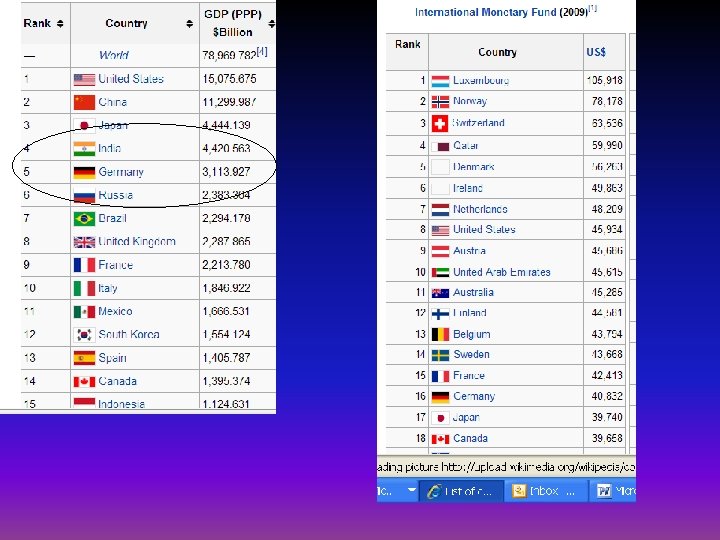
Task: Click the United Kingdom flag icon
Action: (84, 242)
